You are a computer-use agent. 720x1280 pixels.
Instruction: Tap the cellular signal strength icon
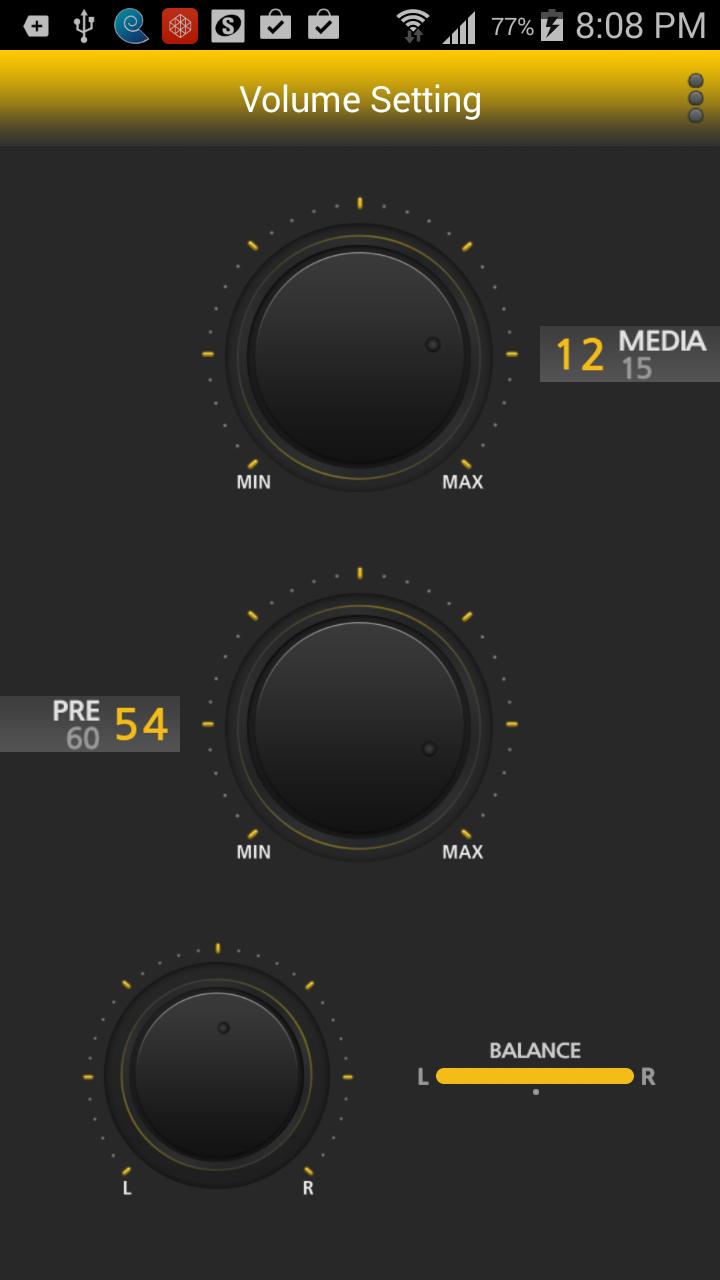coord(459,27)
